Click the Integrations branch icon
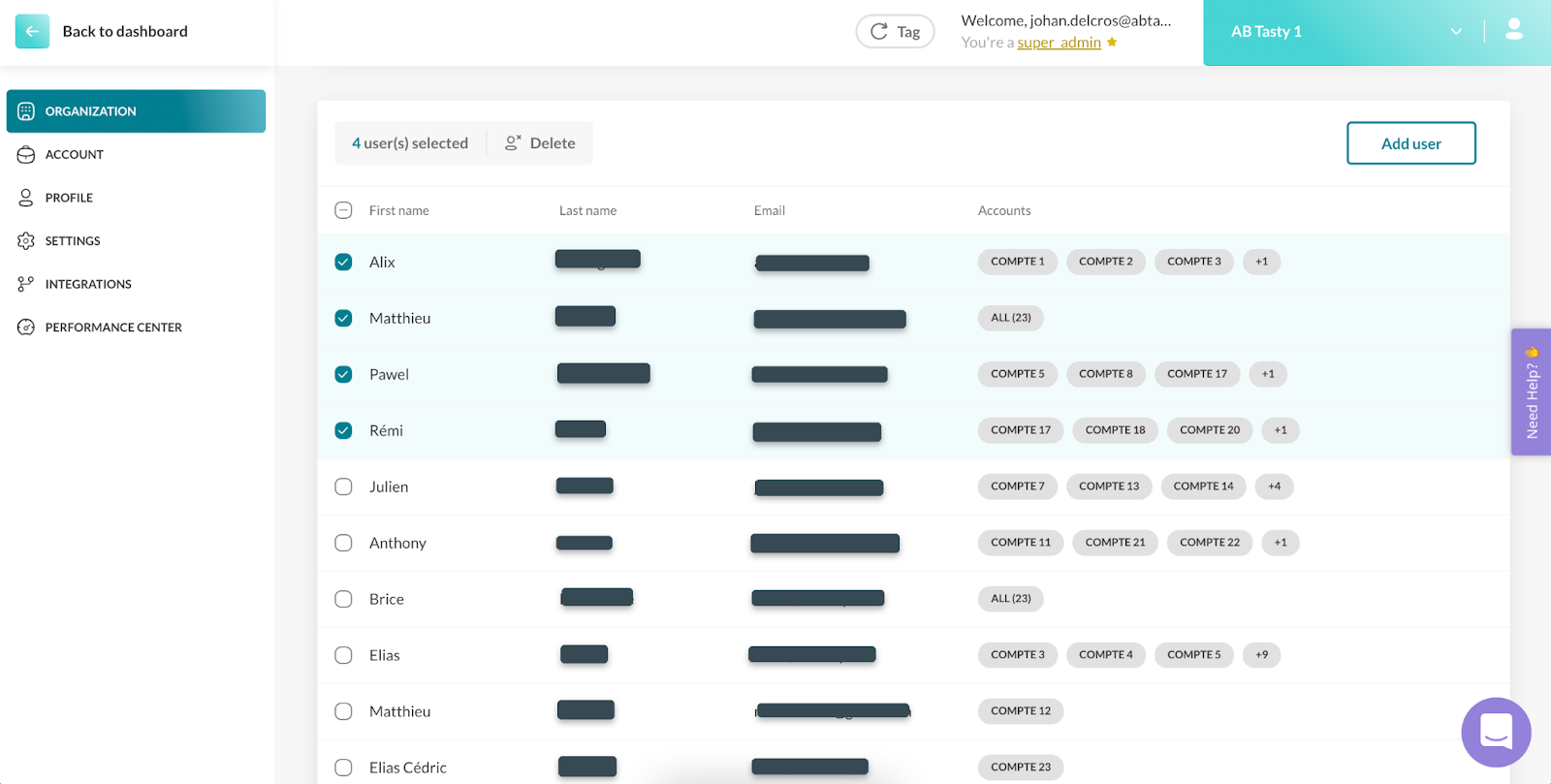The height and width of the screenshot is (784, 1551). [26, 284]
